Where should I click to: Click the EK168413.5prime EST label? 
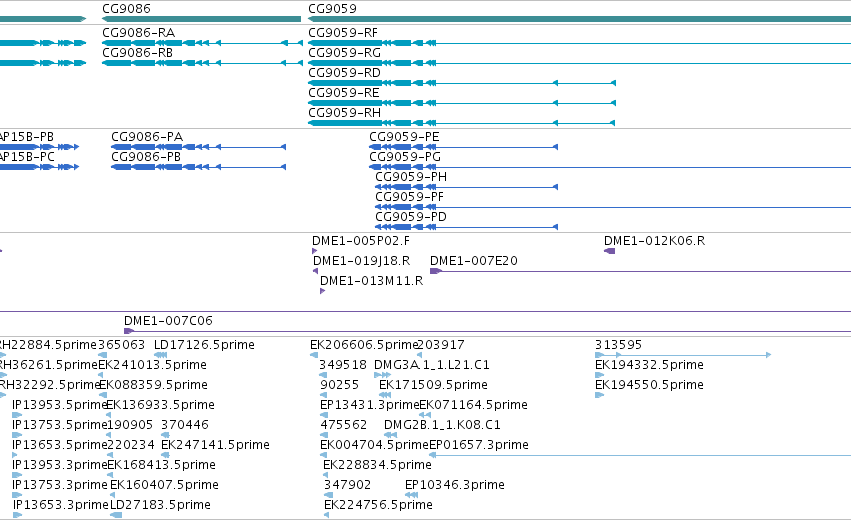[162, 465]
